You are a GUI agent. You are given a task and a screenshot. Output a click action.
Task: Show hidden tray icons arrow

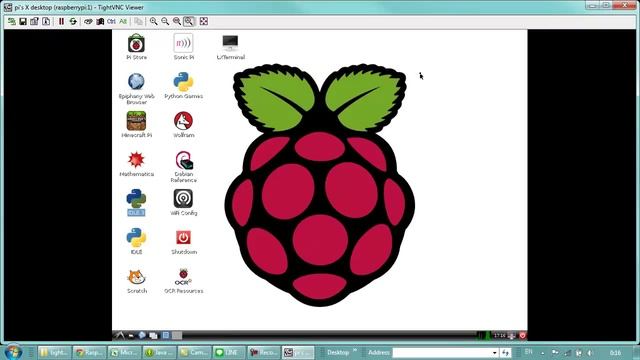543,353
